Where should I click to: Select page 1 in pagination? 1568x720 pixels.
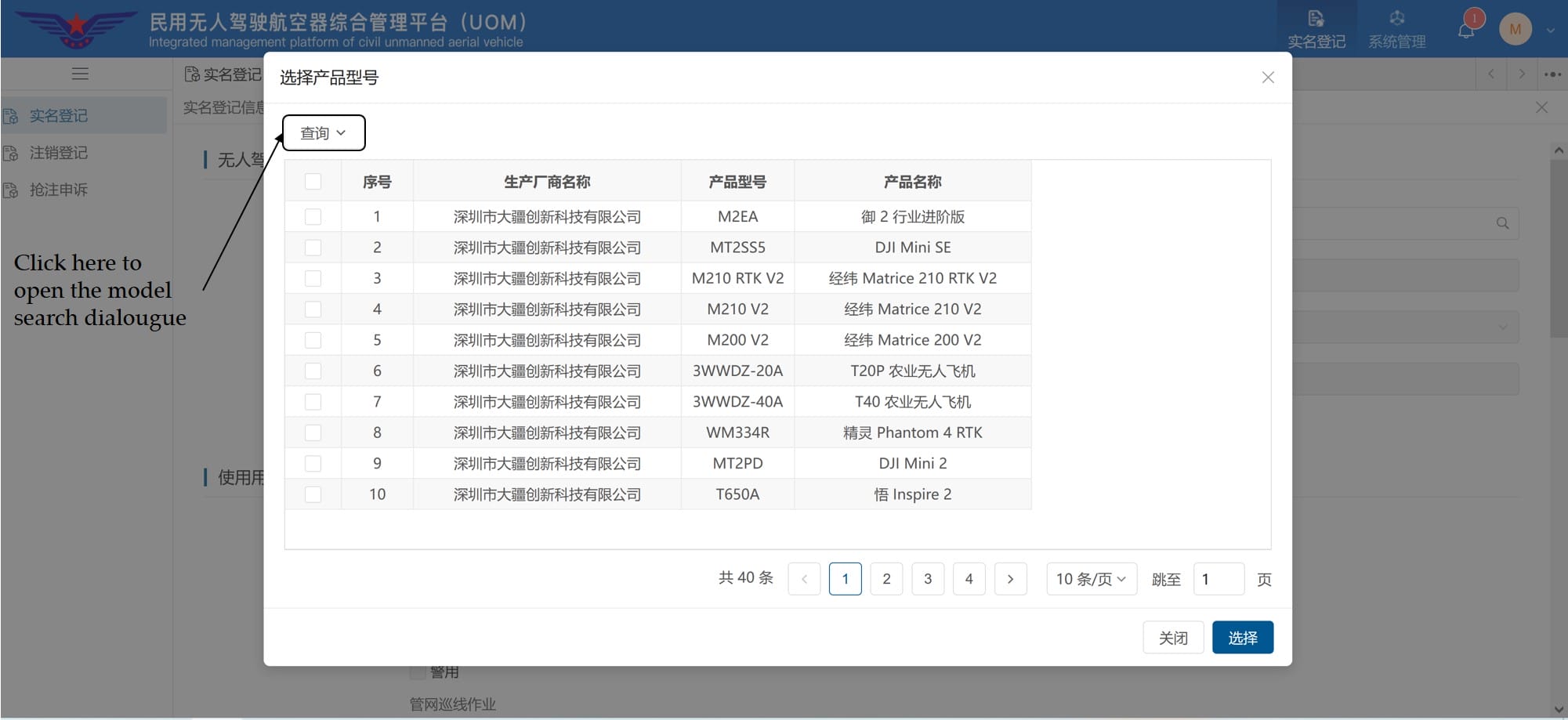(845, 579)
